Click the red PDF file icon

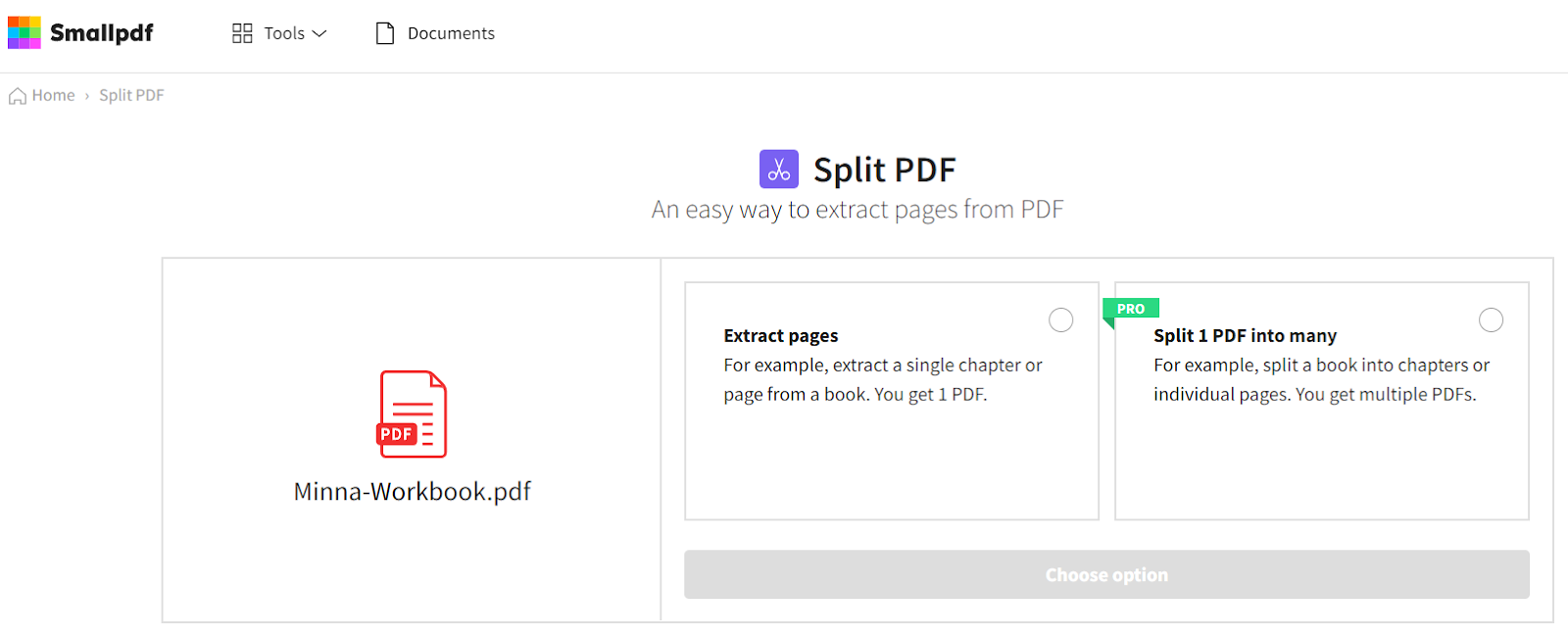point(412,414)
